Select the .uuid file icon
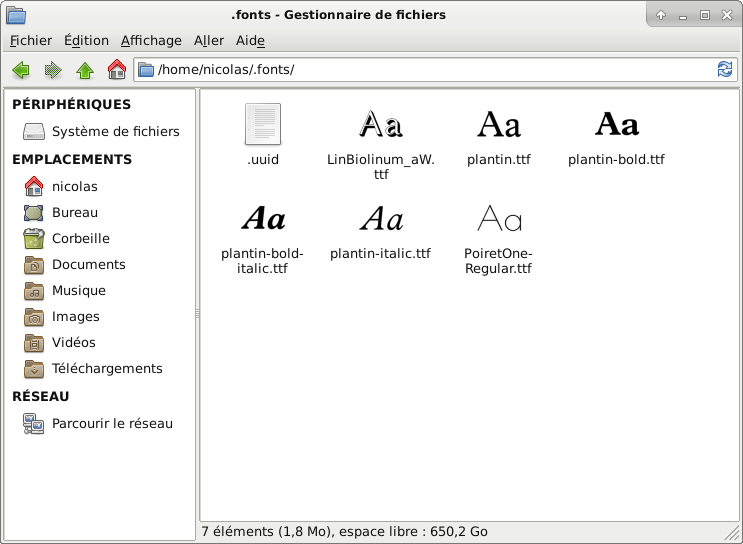 [x=263, y=124]
